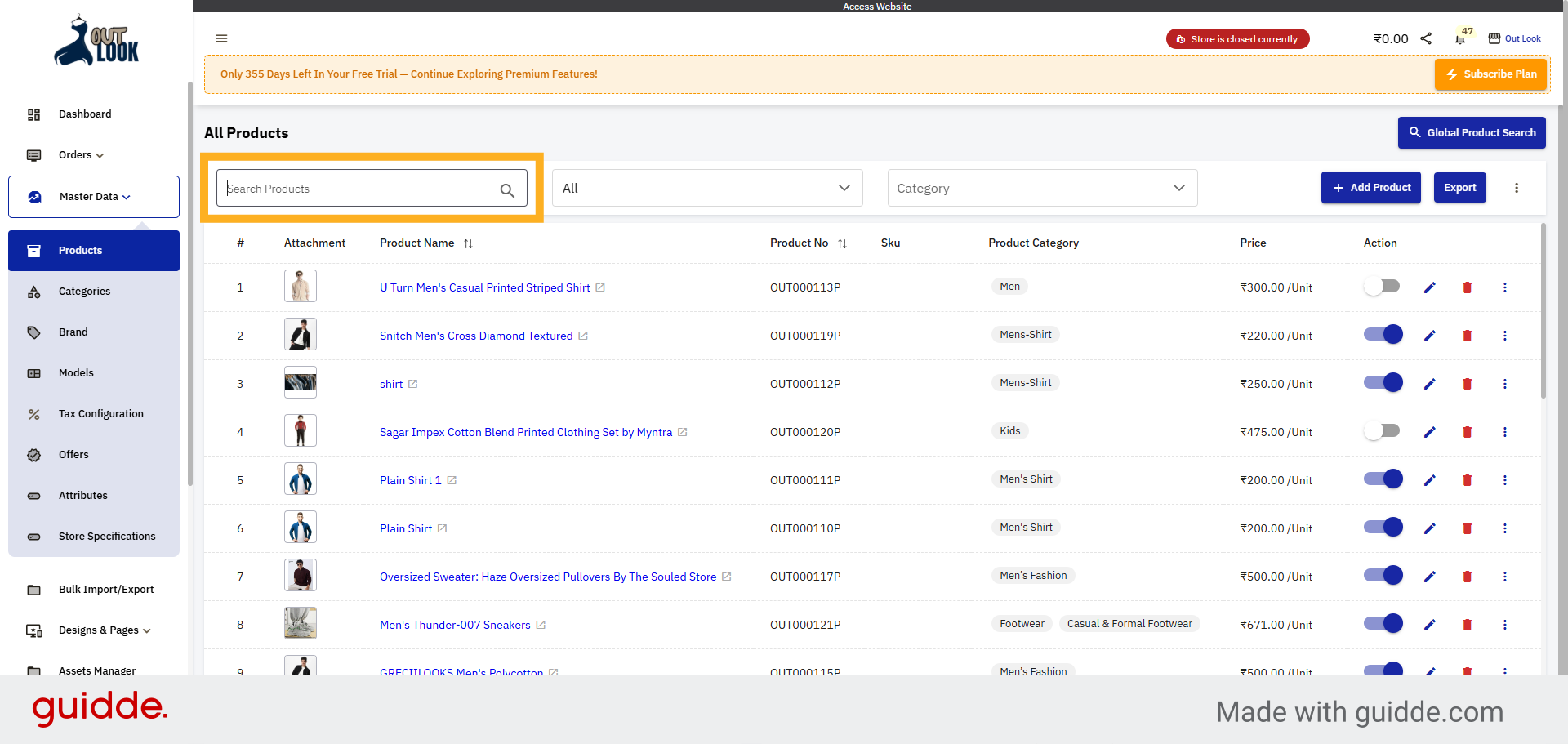Click the Plain Shirt product thumbnail image
The height and width of the screenshot is (744, 1568).
[x=300, y=527]
